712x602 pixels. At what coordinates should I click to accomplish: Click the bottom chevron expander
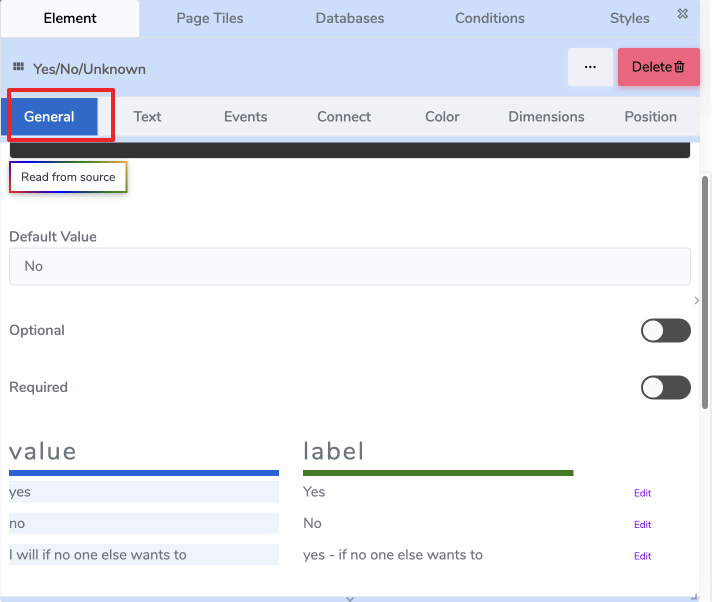350,599
